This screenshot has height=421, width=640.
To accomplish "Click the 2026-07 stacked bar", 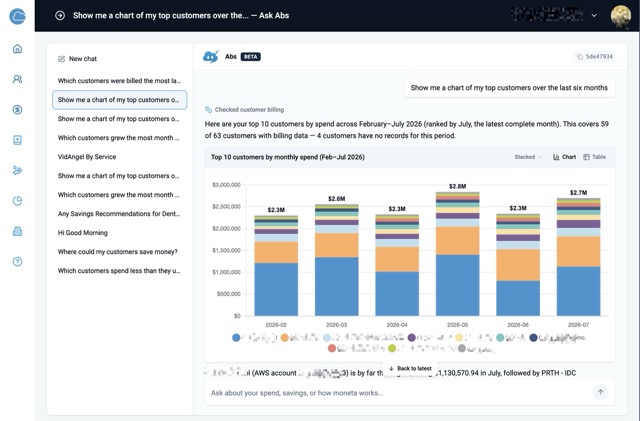I will tap(578, 257).
